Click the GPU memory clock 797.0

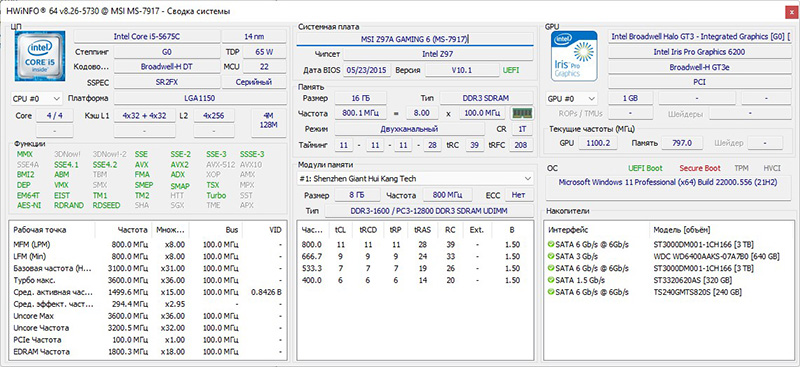point(682,143)
